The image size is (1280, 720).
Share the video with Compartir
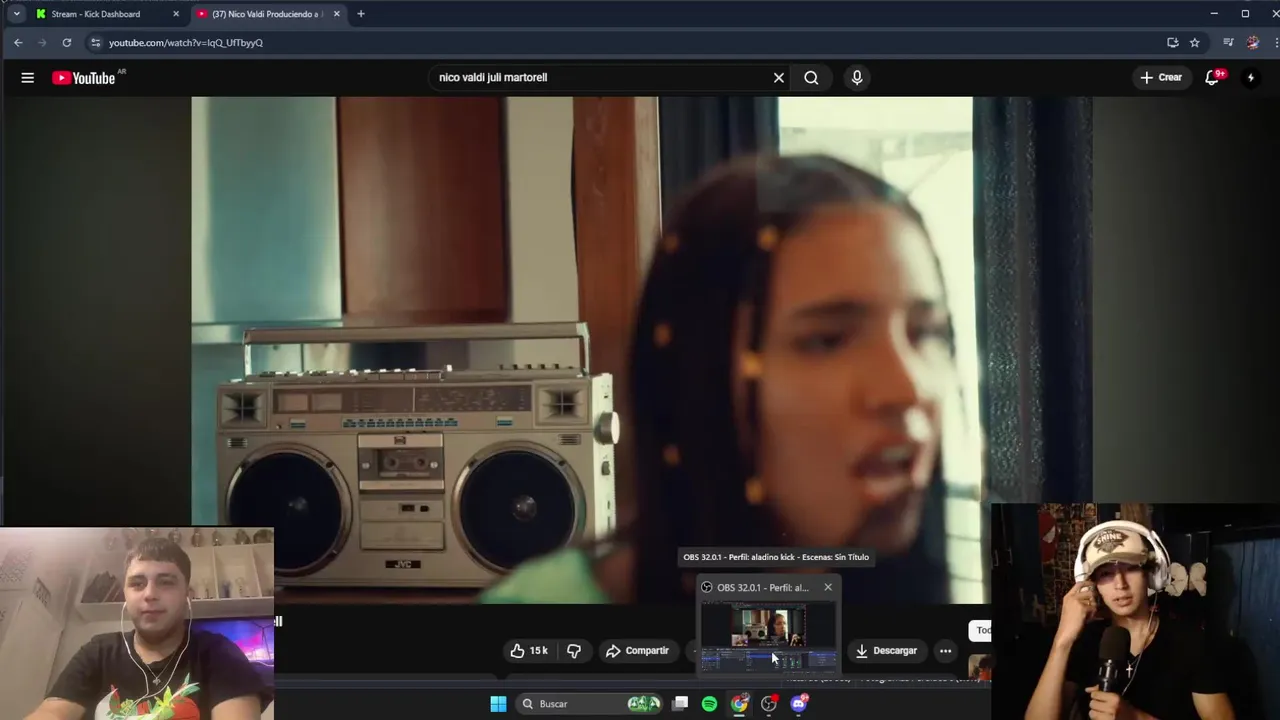(x=637, y=651)
